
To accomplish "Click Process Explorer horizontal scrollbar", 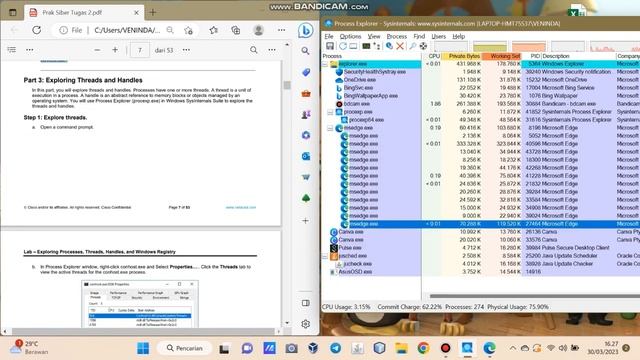I will pyautogui.click(x=535, y=296).
